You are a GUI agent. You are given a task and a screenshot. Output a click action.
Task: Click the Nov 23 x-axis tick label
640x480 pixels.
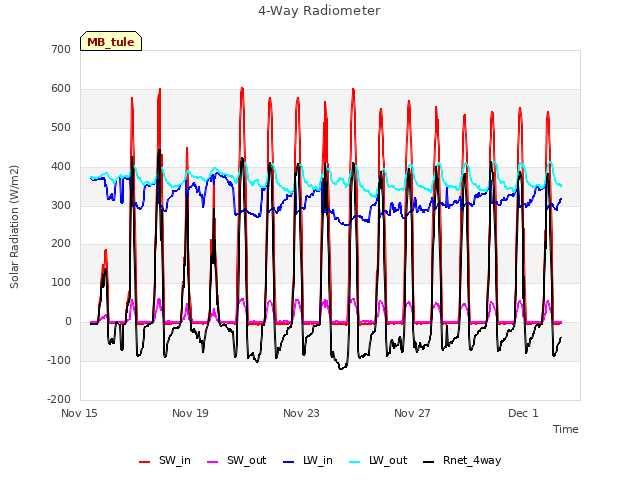pos(301,413)
